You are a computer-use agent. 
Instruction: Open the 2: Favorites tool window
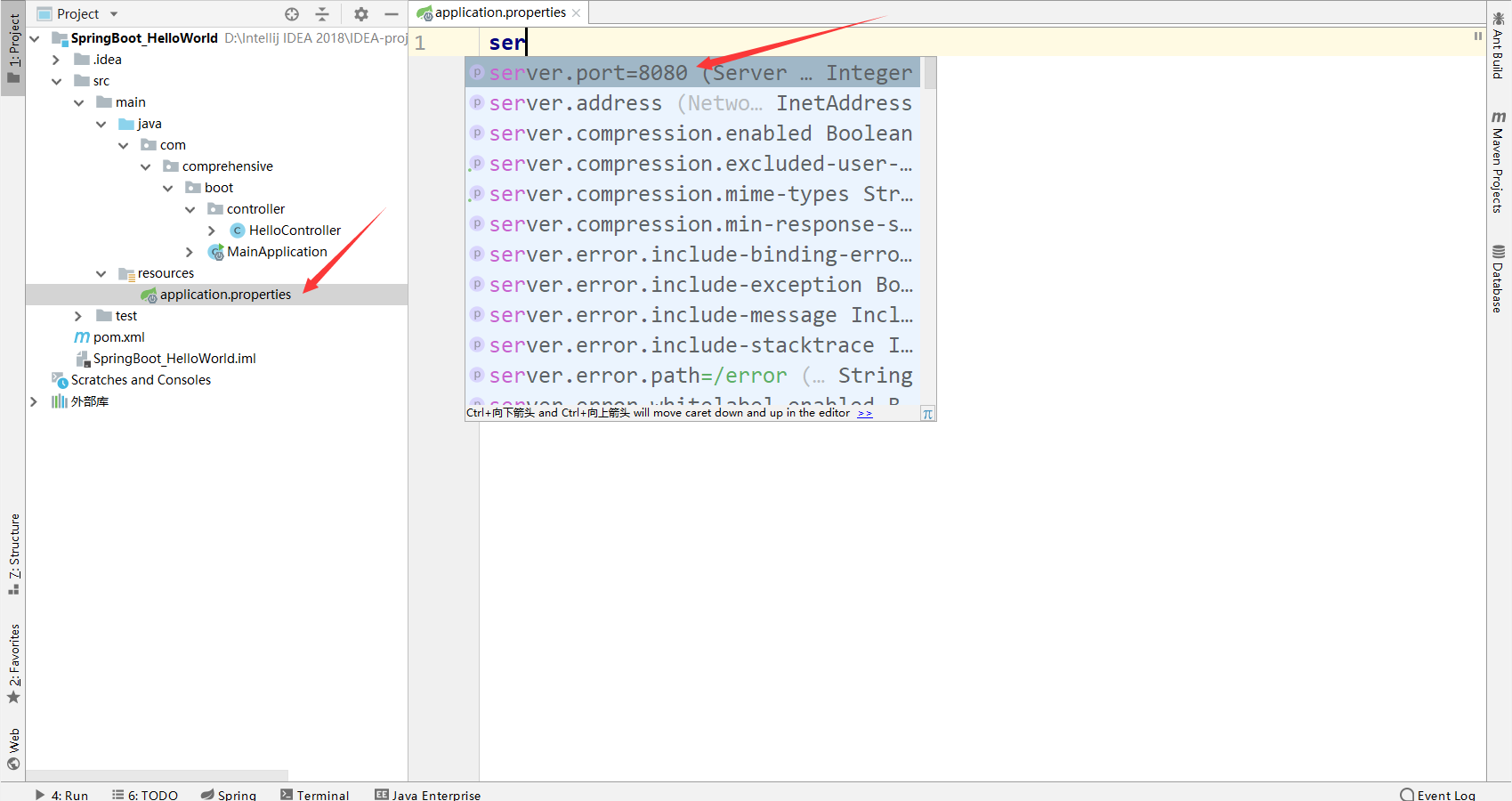click(13, 663)
